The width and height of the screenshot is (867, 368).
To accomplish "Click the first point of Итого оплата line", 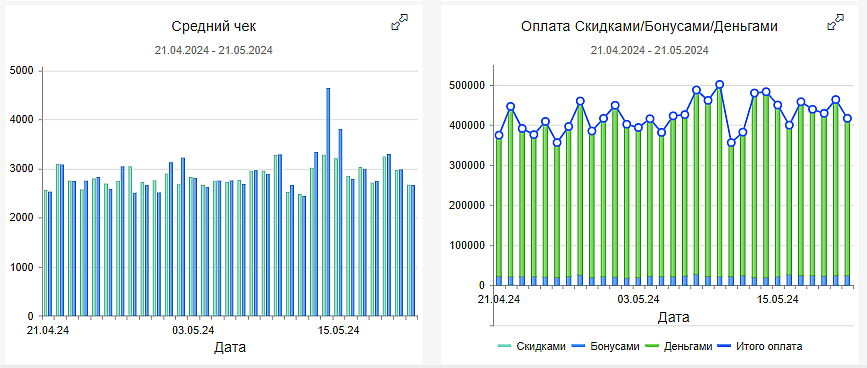I will click(499, 135).
